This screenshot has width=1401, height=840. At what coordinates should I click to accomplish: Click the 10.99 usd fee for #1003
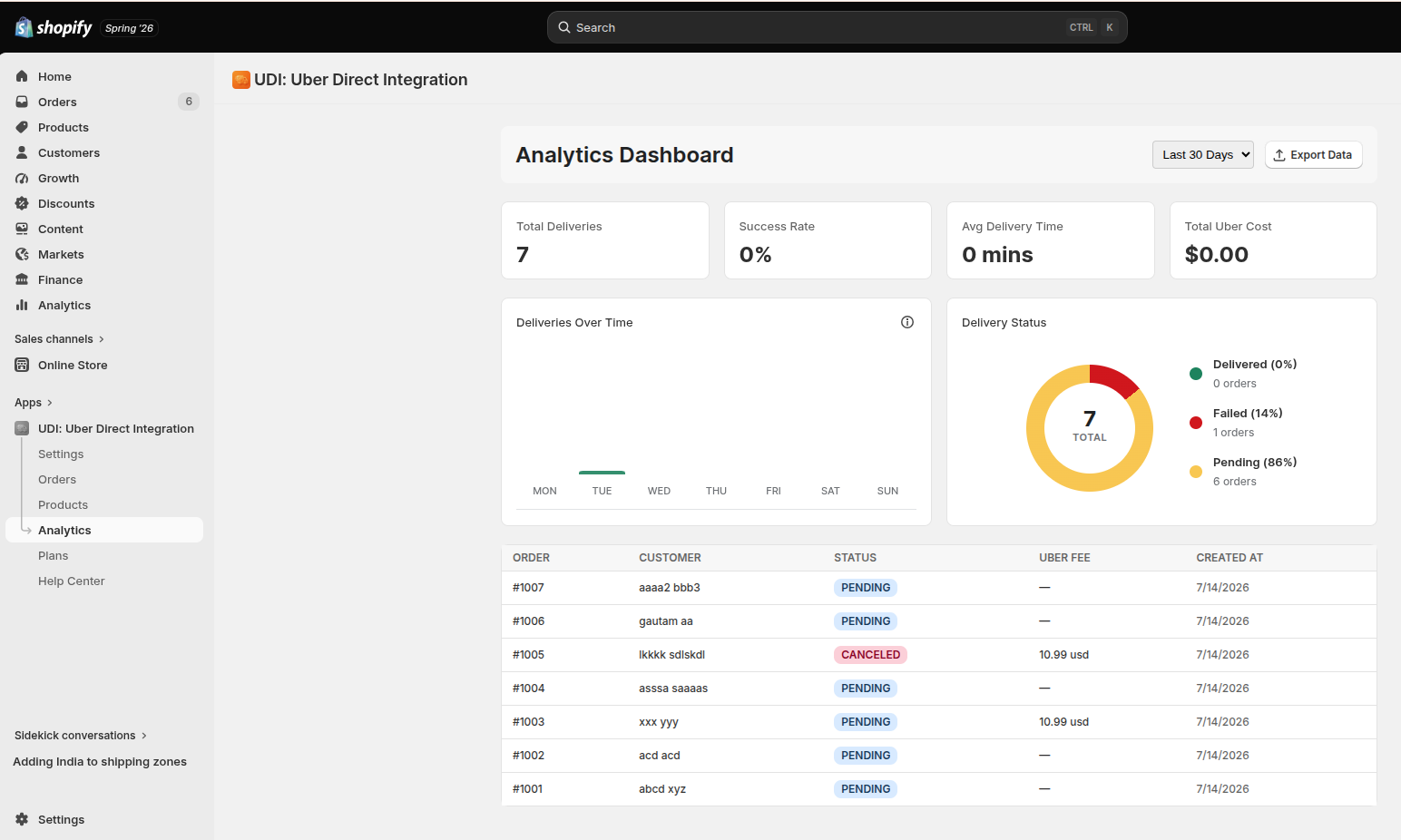pos(1063,722)
